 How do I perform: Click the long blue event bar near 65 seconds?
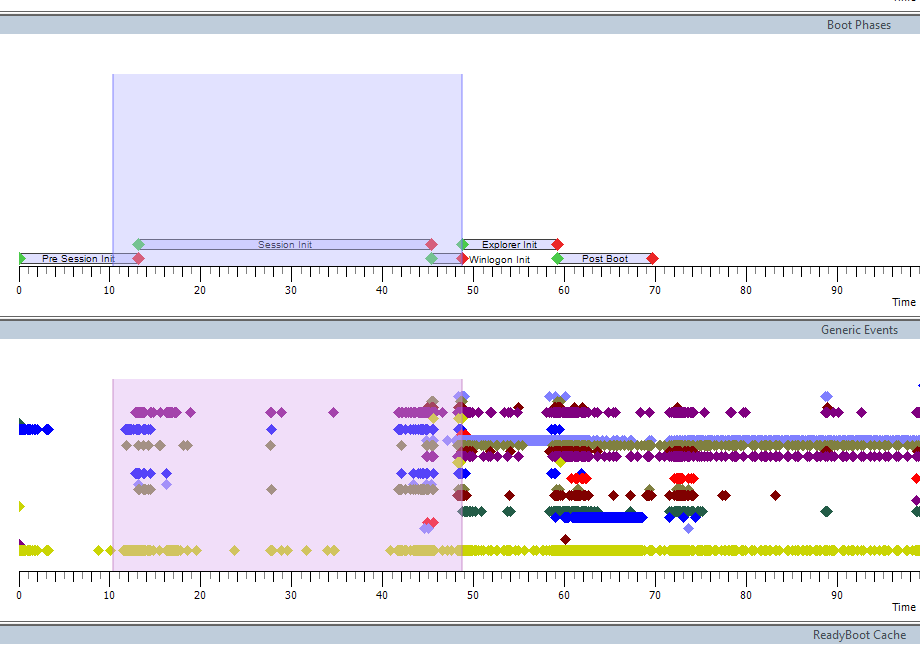tap(604, 517)
